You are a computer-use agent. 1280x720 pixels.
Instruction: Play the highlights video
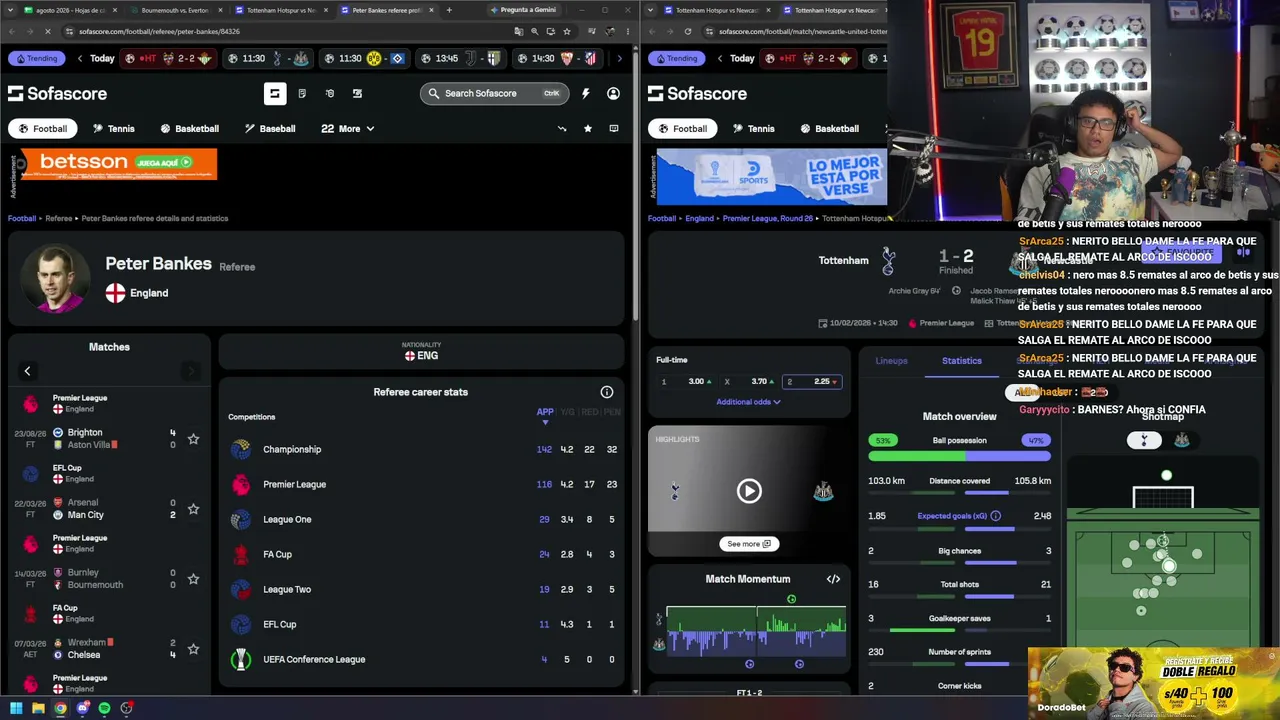pyautogui.click(x=749, y=491)
